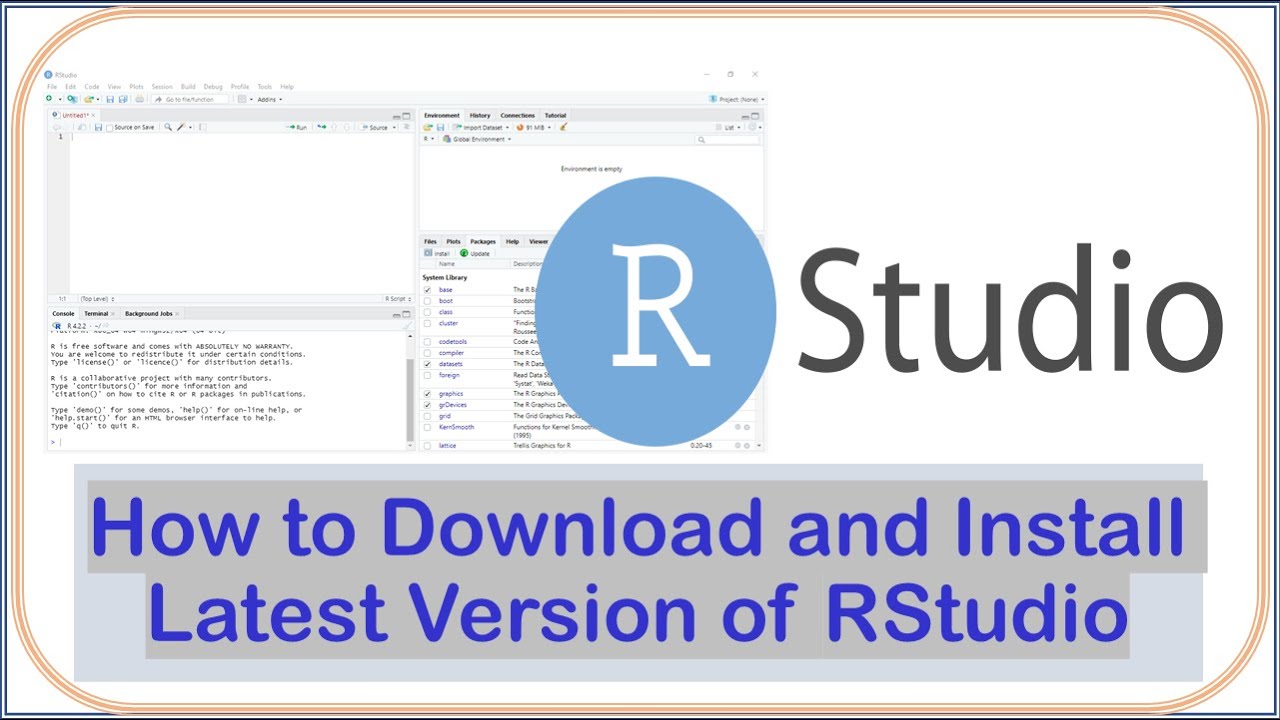Click the save workspace icon in Environment
The image size is (1280, 720).
pos(440,127)
